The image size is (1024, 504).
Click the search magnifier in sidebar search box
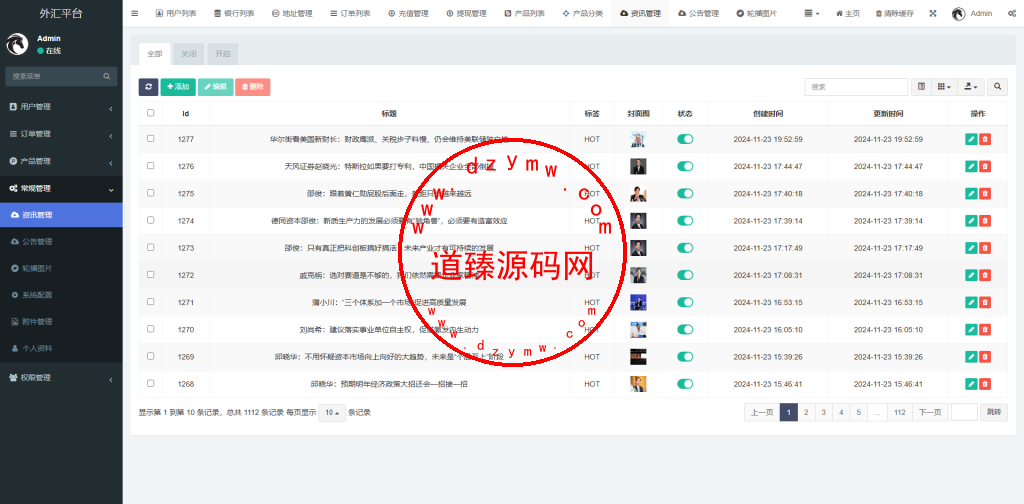pos(106,76)
